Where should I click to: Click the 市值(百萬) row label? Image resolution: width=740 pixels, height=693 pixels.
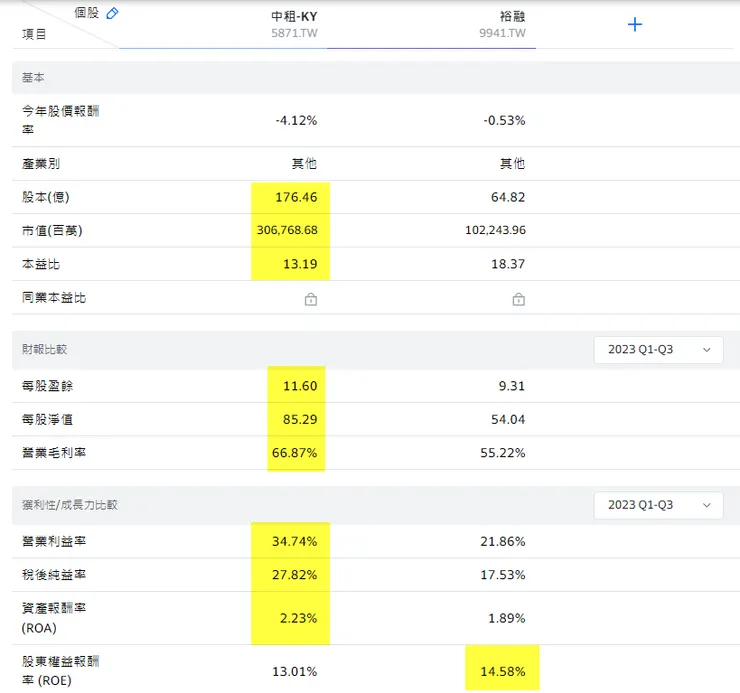click(x=52, y=230)
